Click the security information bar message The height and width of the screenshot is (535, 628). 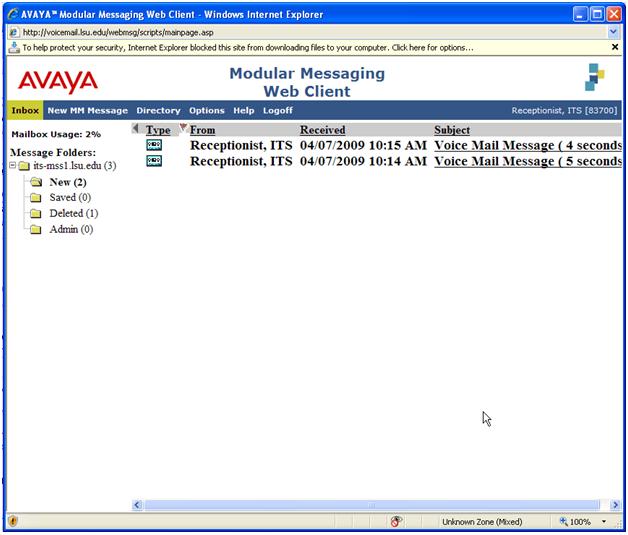[x=248, y=48]
